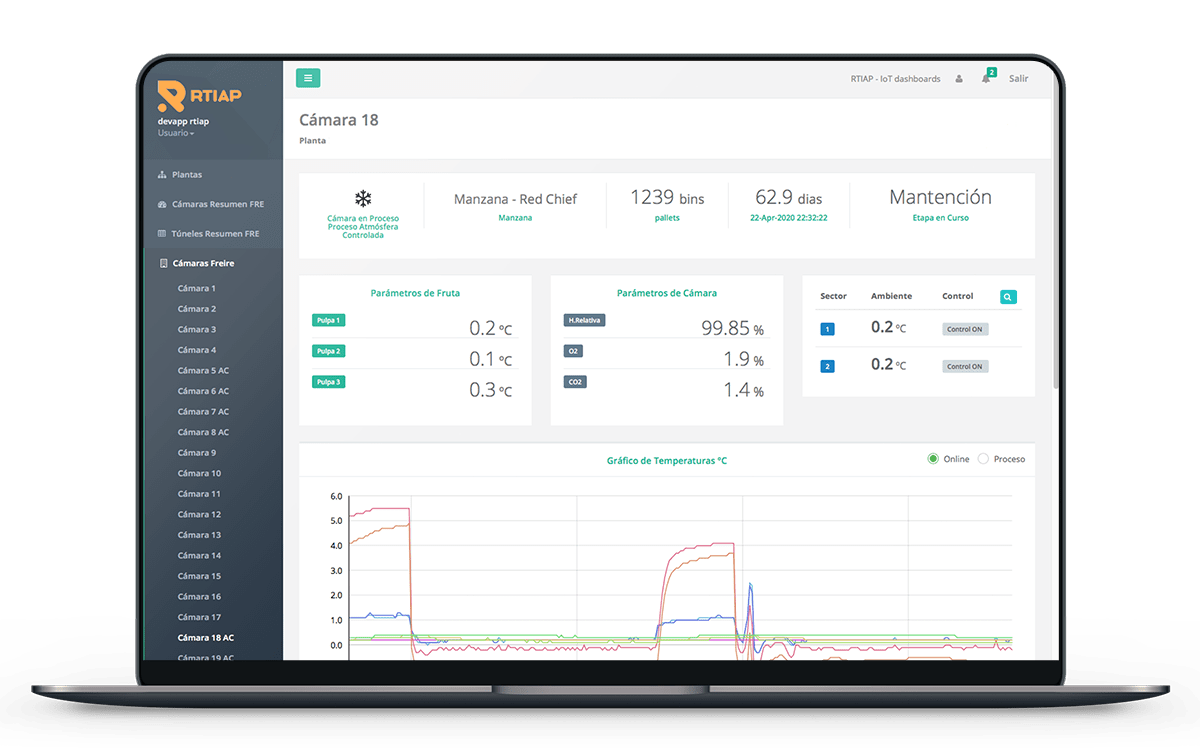
Task: Click the RTIAP - IoT dashboards link
Action: [x=895, y=79]
